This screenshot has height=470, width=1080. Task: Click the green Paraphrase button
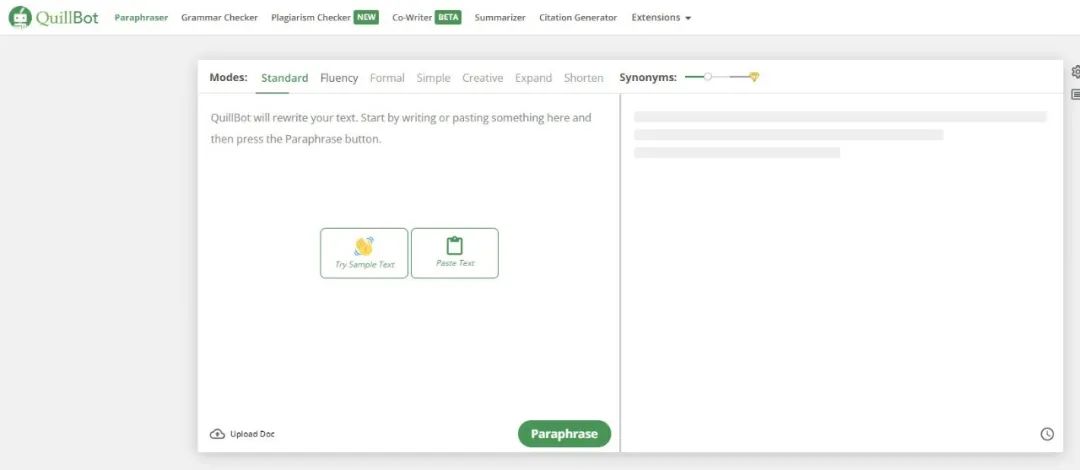click(564, 433)
